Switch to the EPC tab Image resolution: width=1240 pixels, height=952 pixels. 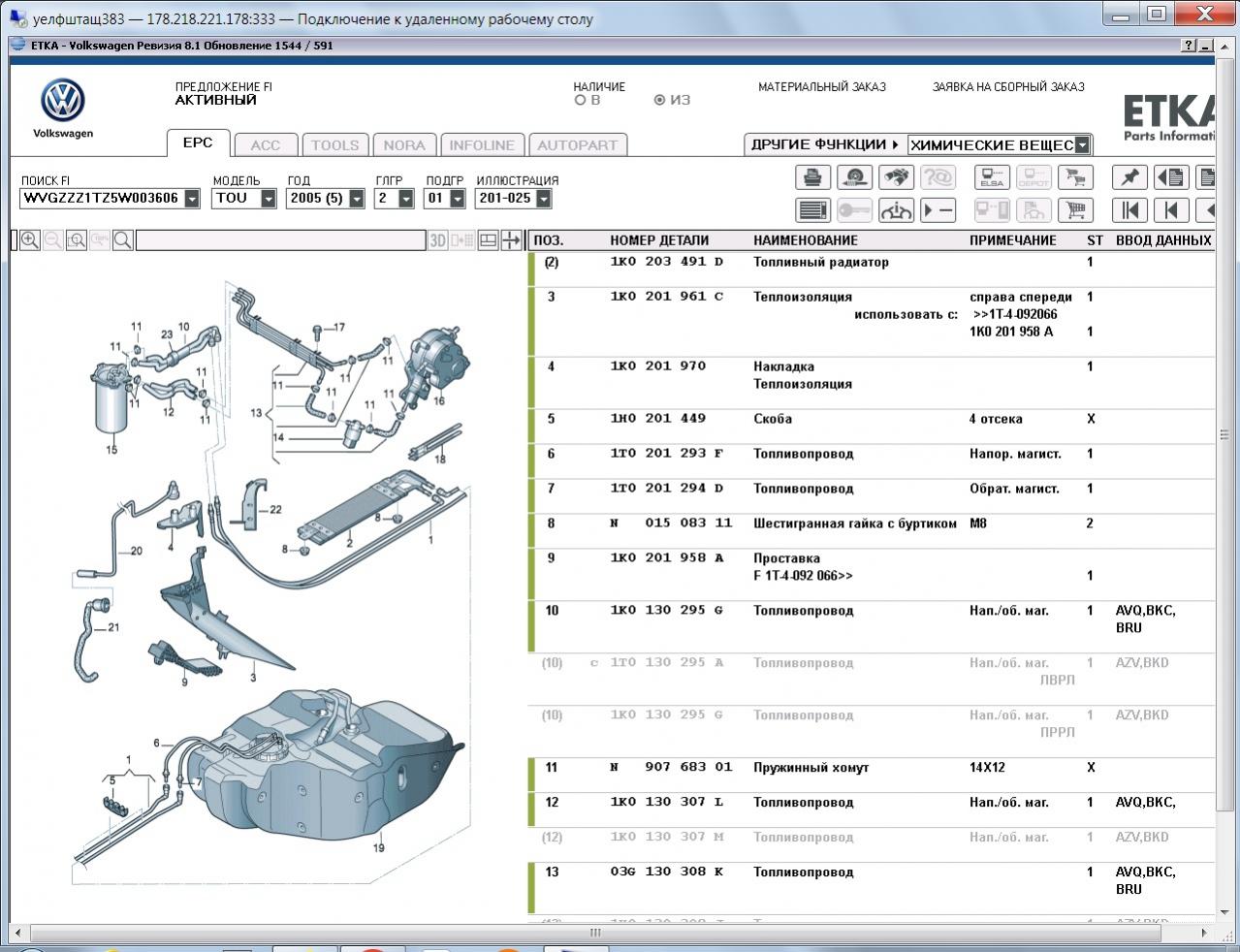[x=198, y=143]
